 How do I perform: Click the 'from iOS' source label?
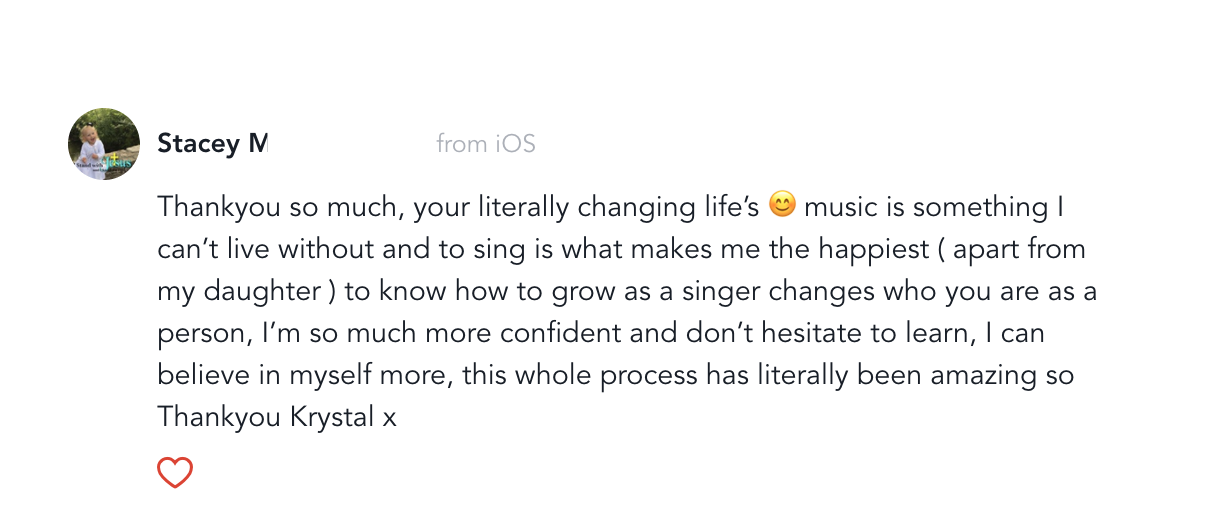pos(486,144)
